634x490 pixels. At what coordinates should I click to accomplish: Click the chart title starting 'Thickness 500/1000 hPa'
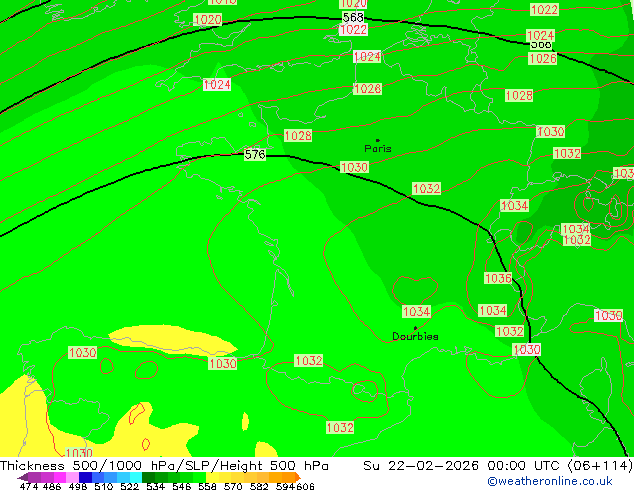pos(164,466)
